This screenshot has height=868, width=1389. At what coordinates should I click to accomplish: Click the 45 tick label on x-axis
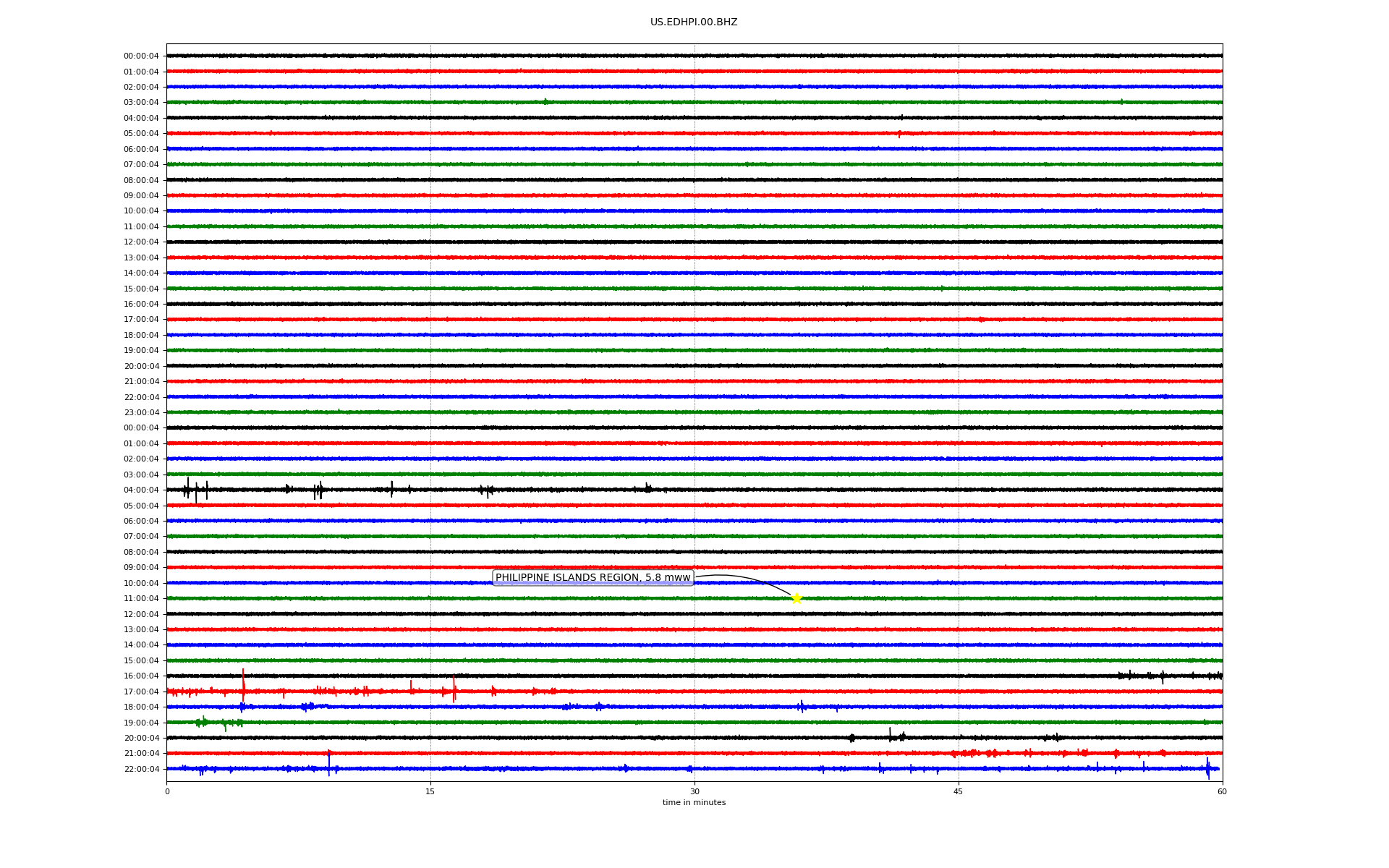point(959,791)
